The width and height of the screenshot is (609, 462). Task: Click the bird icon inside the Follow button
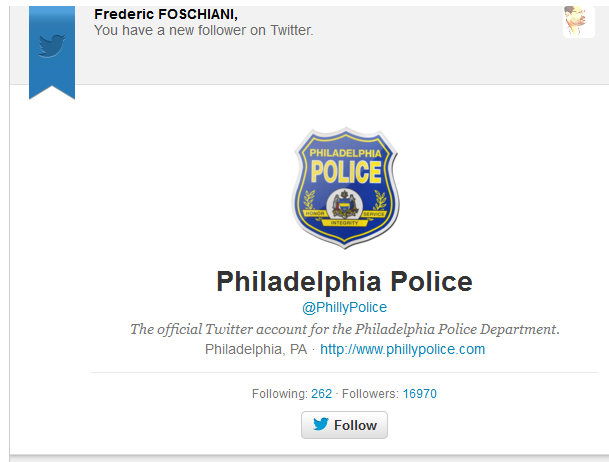point(320,425)
